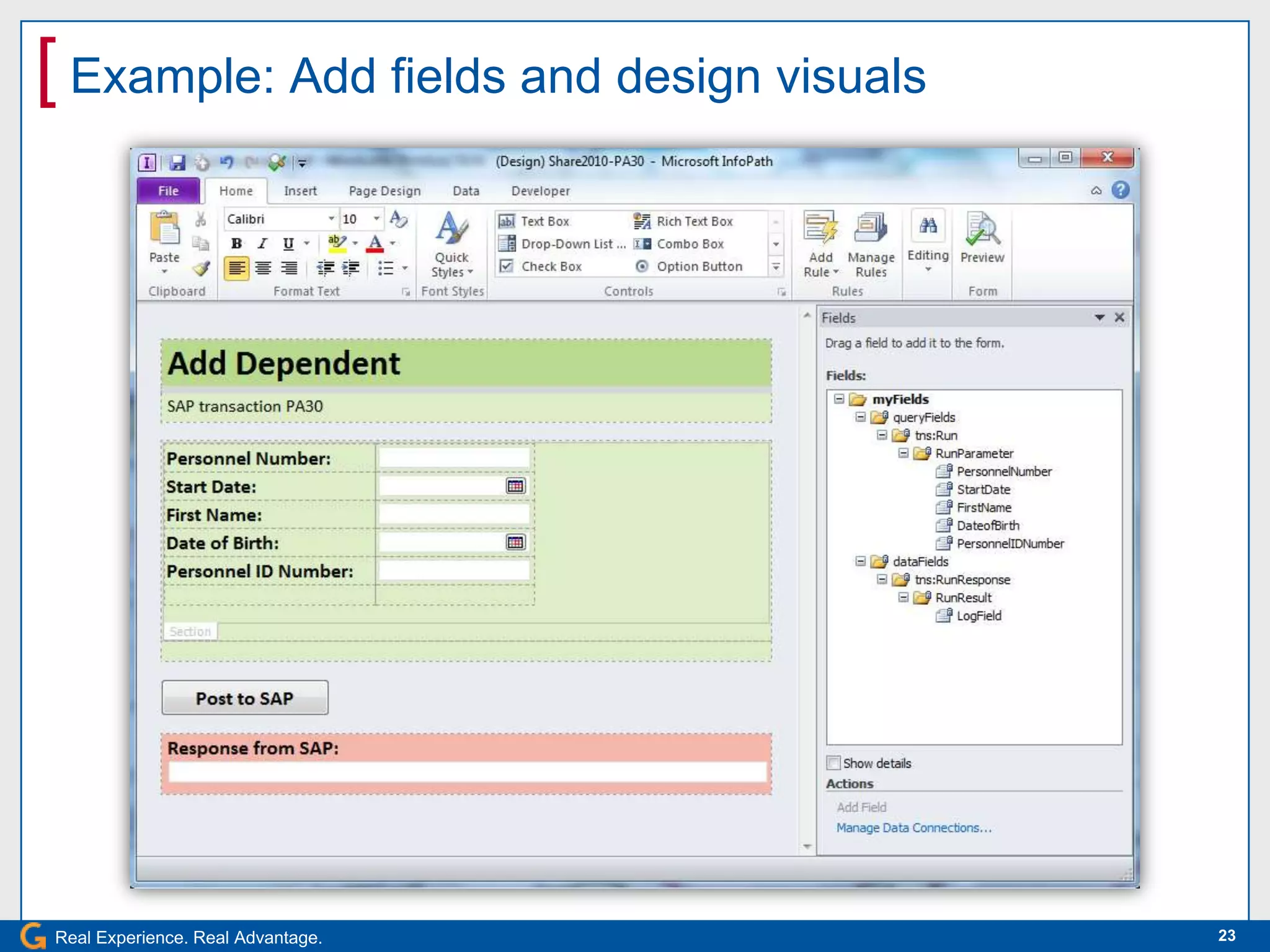1270x952 pixels.
Task: Apply text highlight color
Action: (337, 243)
